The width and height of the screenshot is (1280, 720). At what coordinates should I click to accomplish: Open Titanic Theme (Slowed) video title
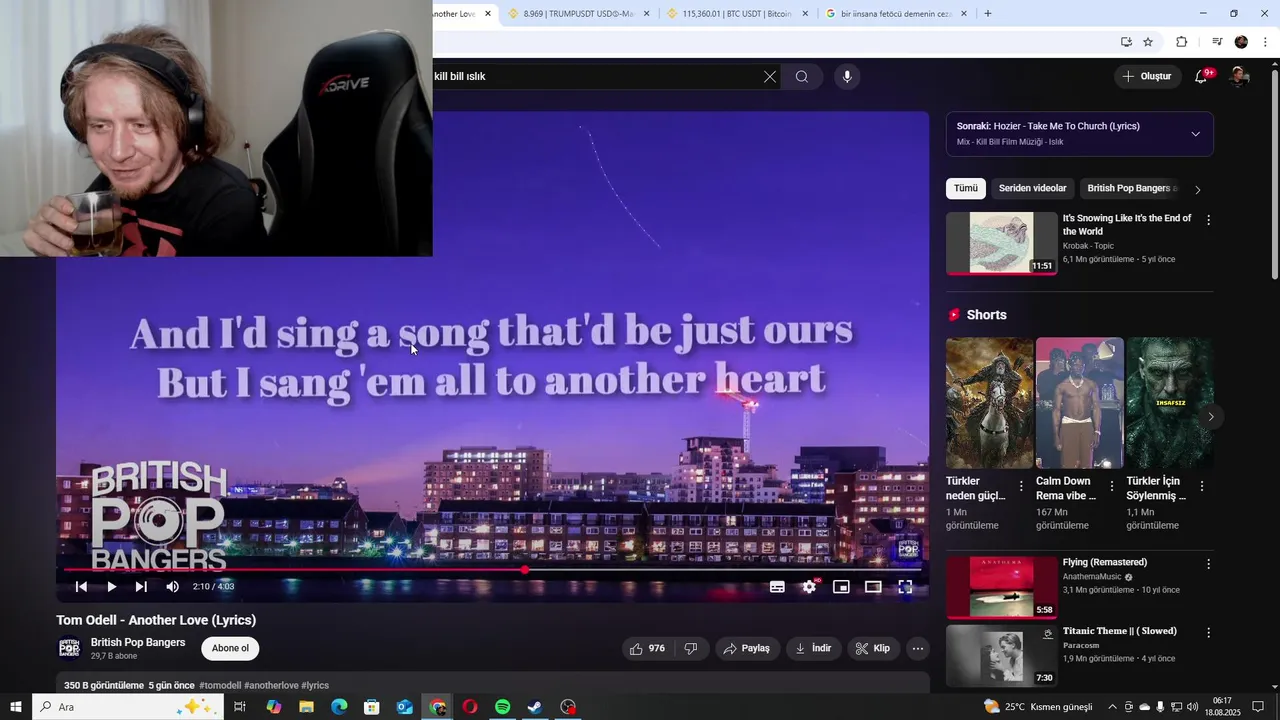pos(1119,631)
